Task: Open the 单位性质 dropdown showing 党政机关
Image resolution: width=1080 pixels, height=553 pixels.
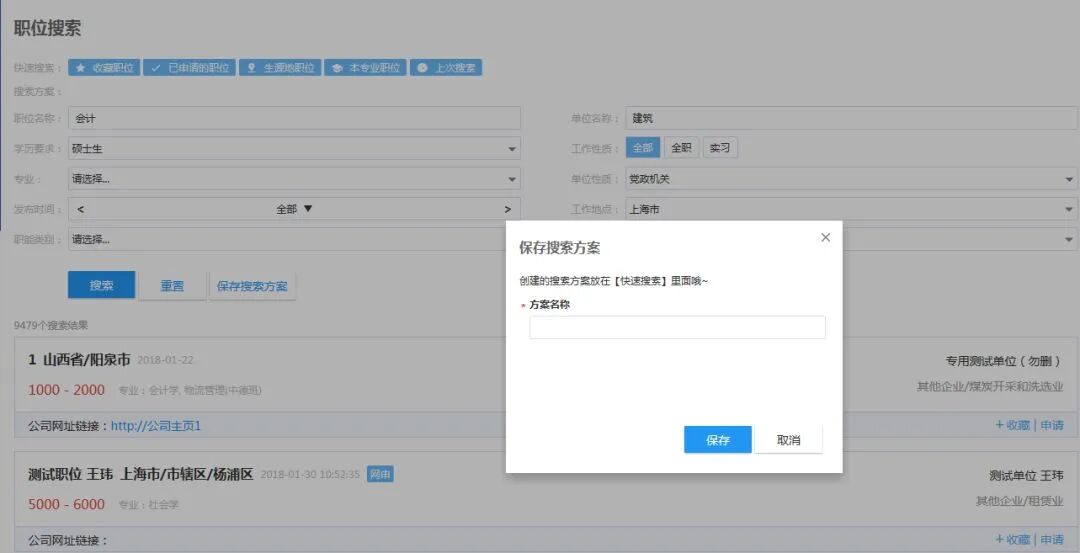Action: (x=852, y=179)
